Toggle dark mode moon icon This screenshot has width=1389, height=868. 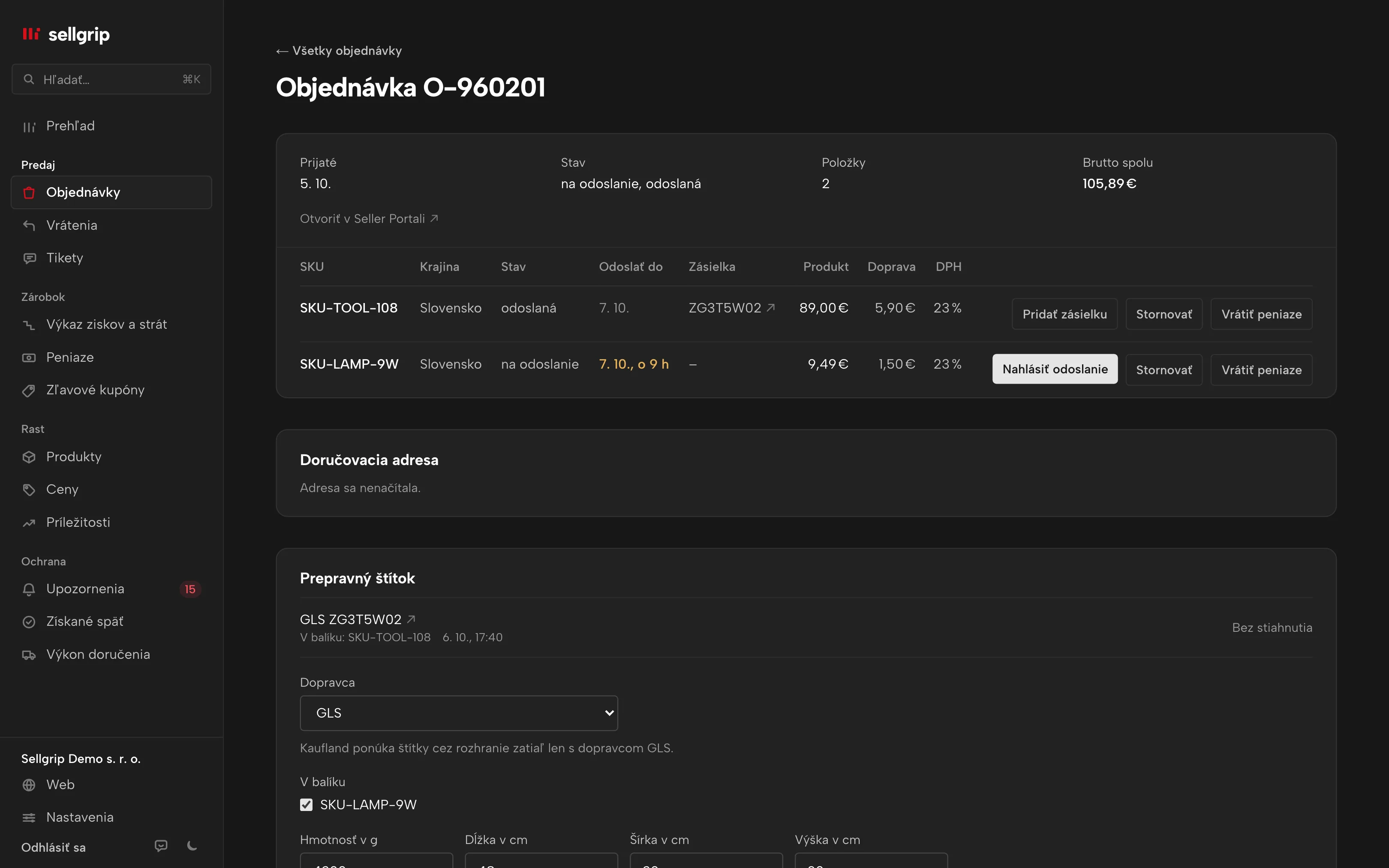click(x=192, y=846)
